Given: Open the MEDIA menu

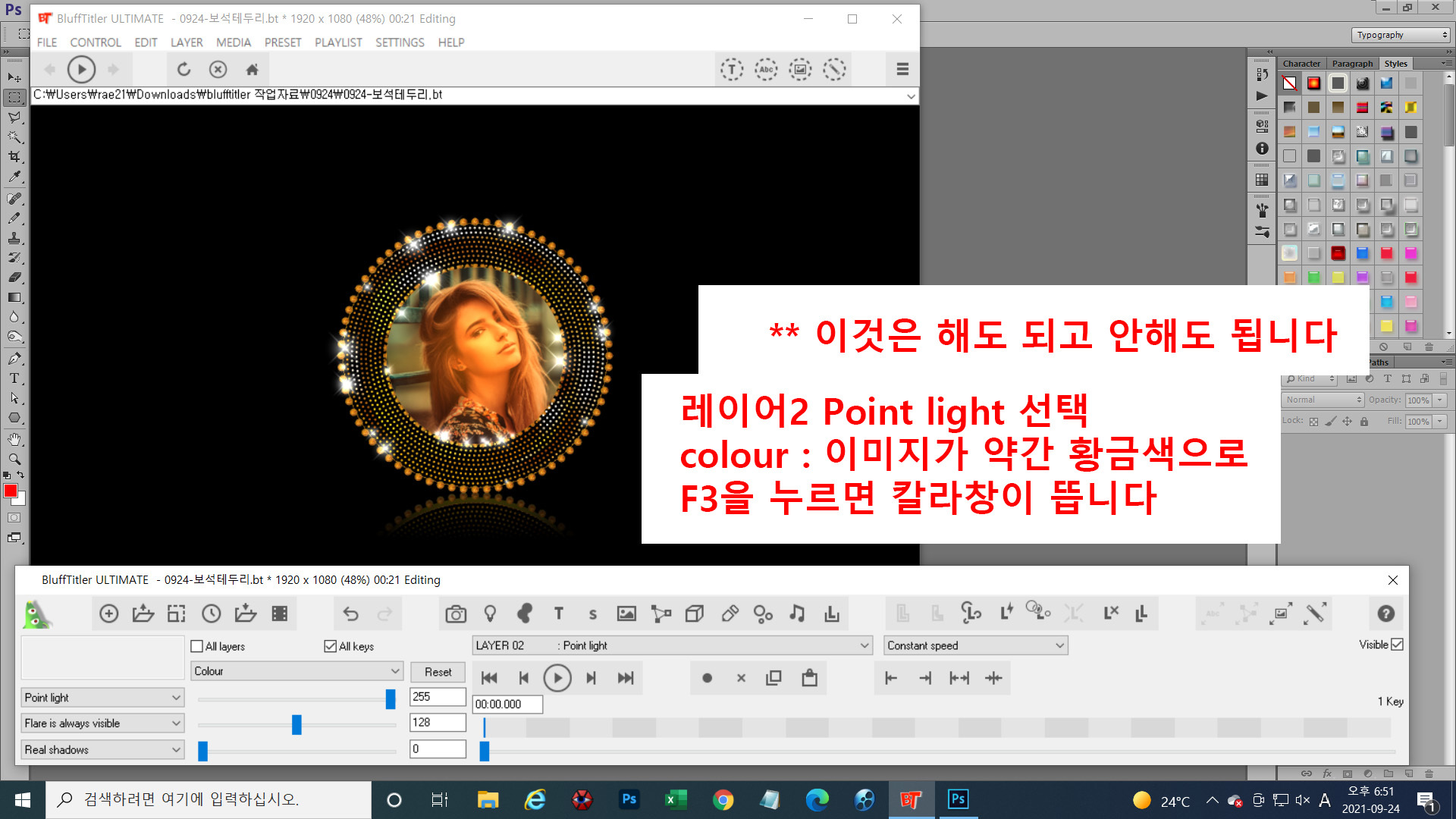Looking at the screenshot, I should click(x=234, y=42).
